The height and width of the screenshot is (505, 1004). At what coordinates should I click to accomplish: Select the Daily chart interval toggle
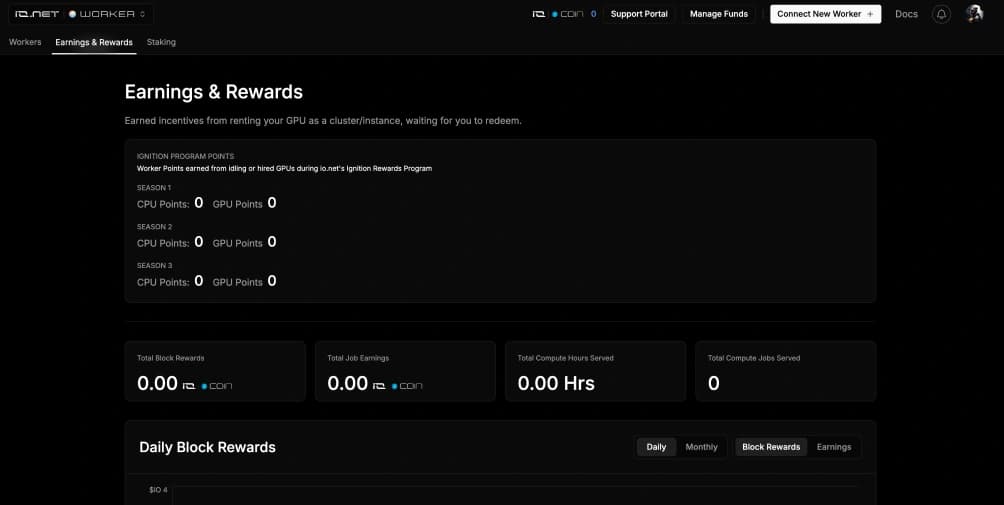coord(656,447)
